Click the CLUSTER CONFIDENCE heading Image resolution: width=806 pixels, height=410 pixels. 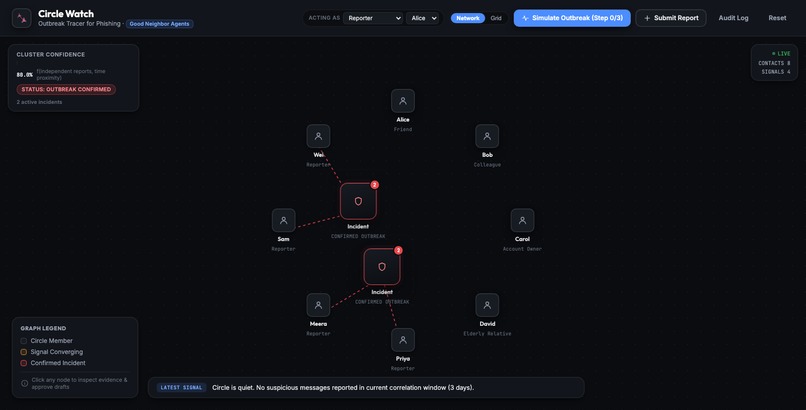[x=50, y=54]
